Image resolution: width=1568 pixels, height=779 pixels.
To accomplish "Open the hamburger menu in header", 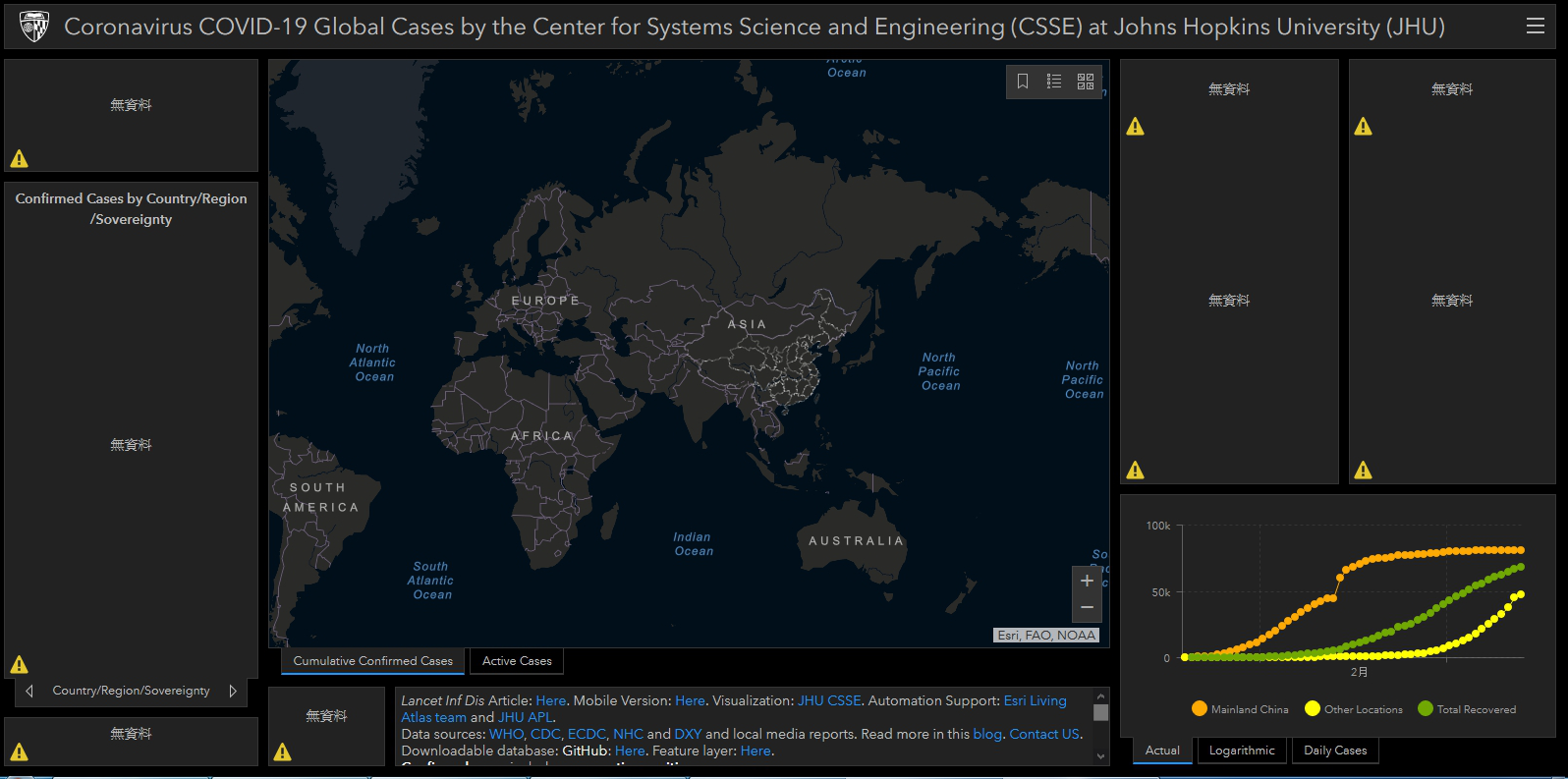I will (x=1536, y=27).
